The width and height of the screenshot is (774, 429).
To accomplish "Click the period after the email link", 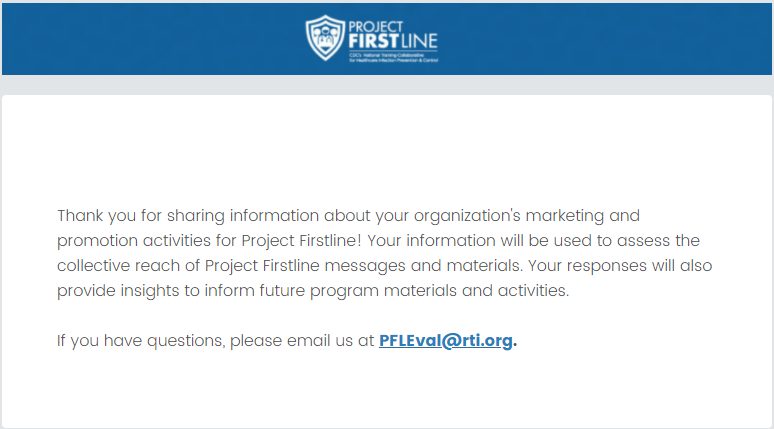I will pyautogui.click(x=515, y=343).
